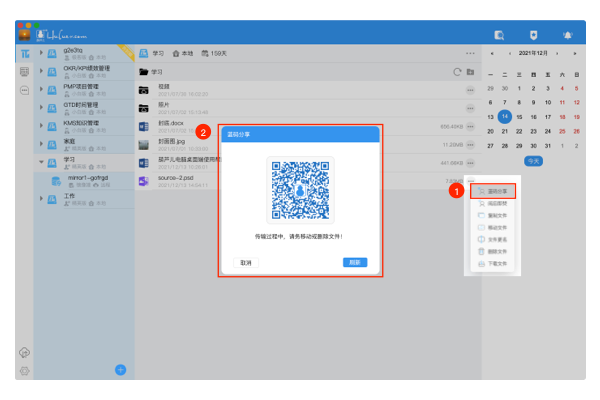The height and width of the screenshot is (400, 600).
Task: Open more options for the 照片 folder row
Action: click(x=470, y=108)
